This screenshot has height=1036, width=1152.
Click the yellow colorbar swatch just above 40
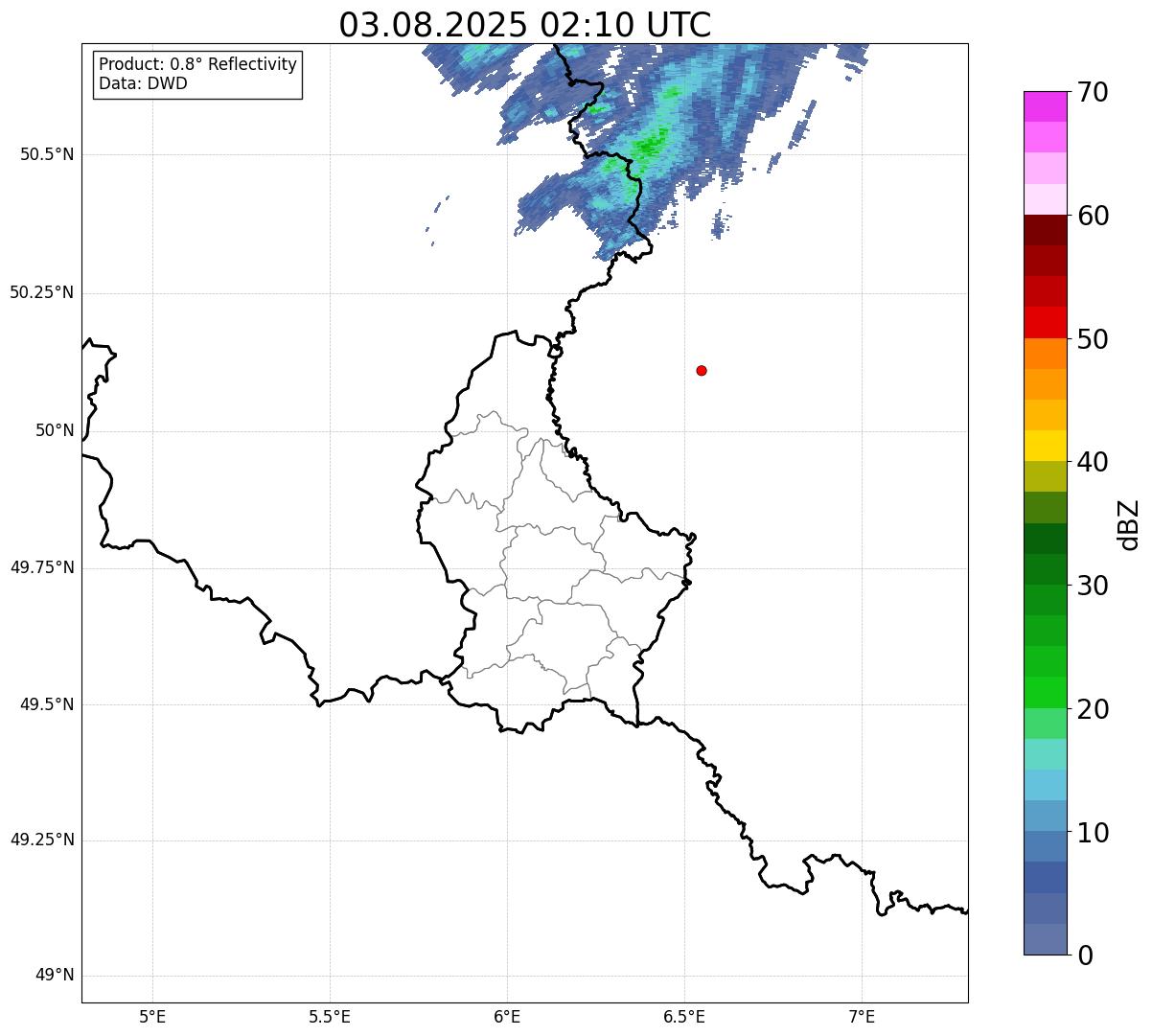[1045, 446]
